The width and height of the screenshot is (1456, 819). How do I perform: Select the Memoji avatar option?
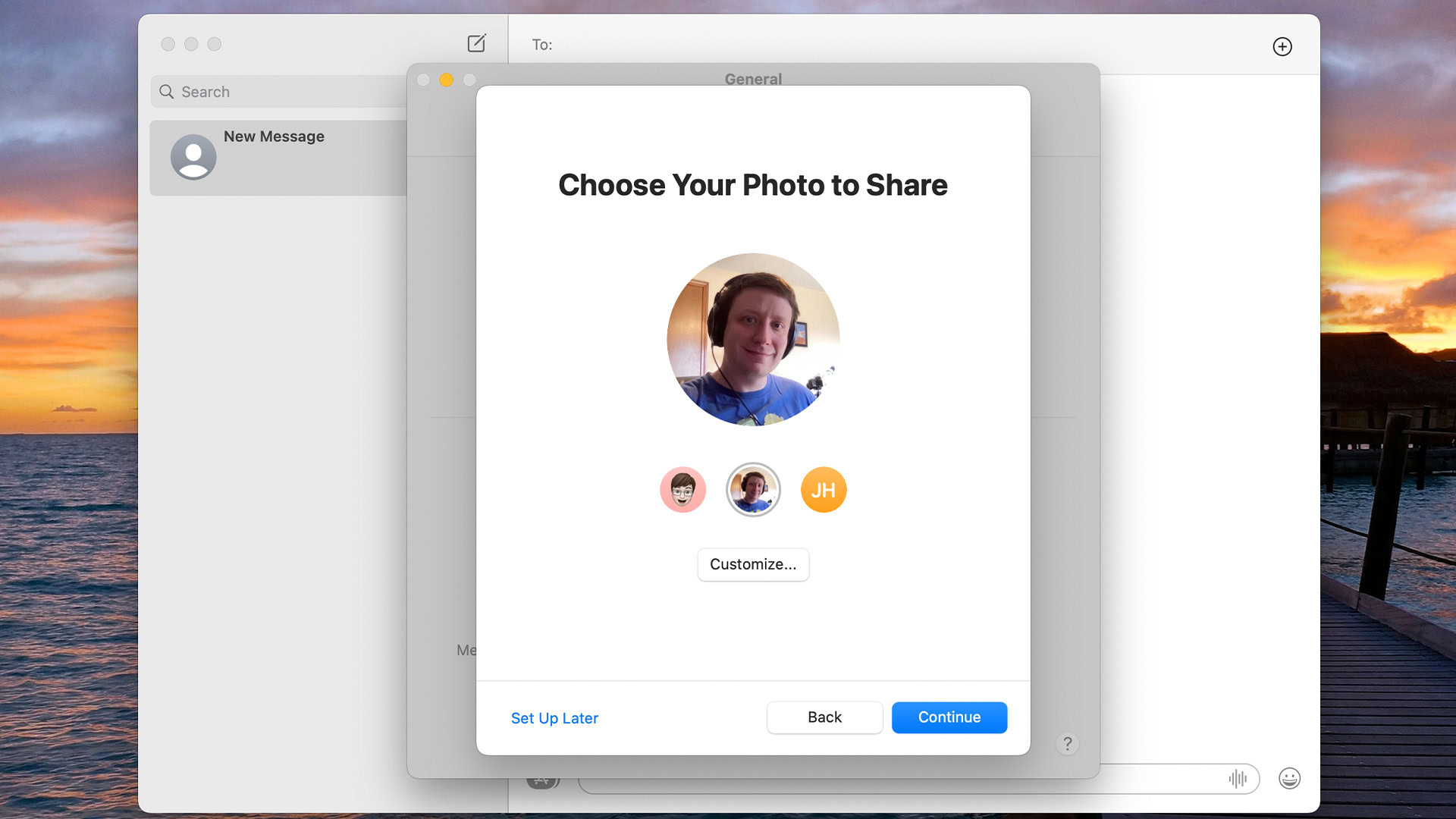682,490
